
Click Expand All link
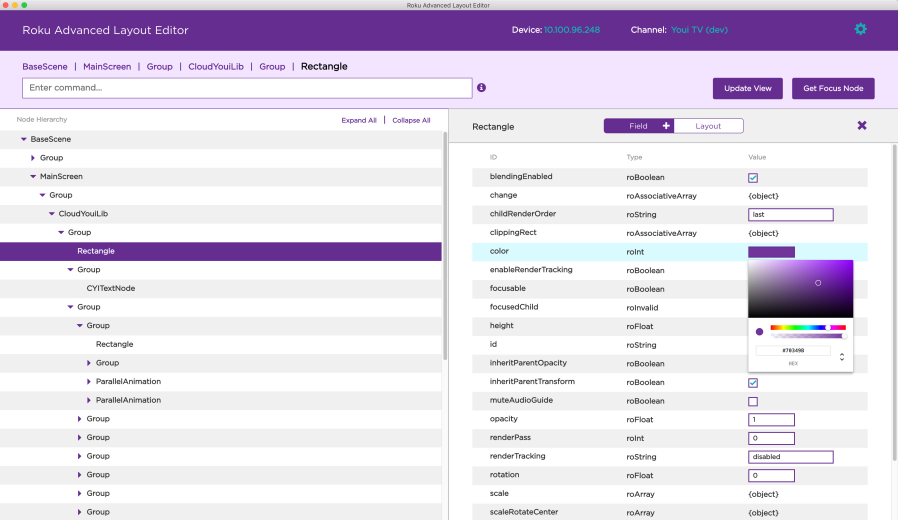[x=359, y=120]
